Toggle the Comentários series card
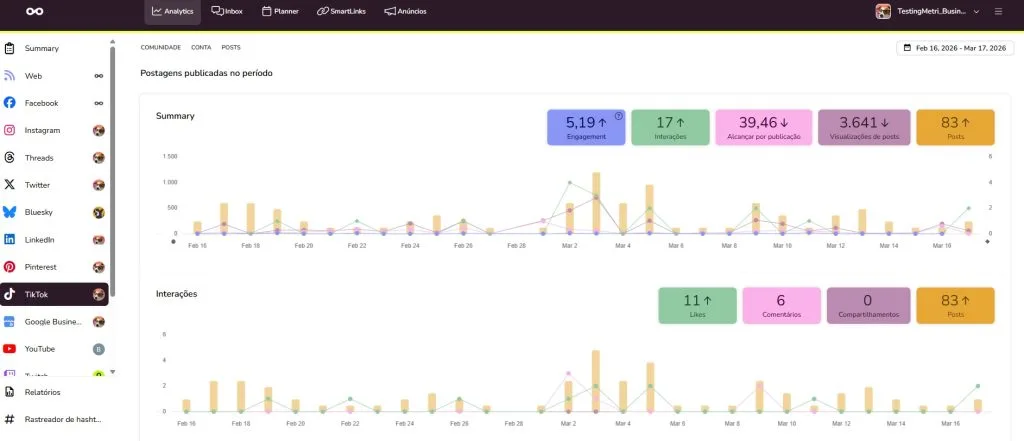The height and width of the screenshot is (441, 1024). coord(780,305)
